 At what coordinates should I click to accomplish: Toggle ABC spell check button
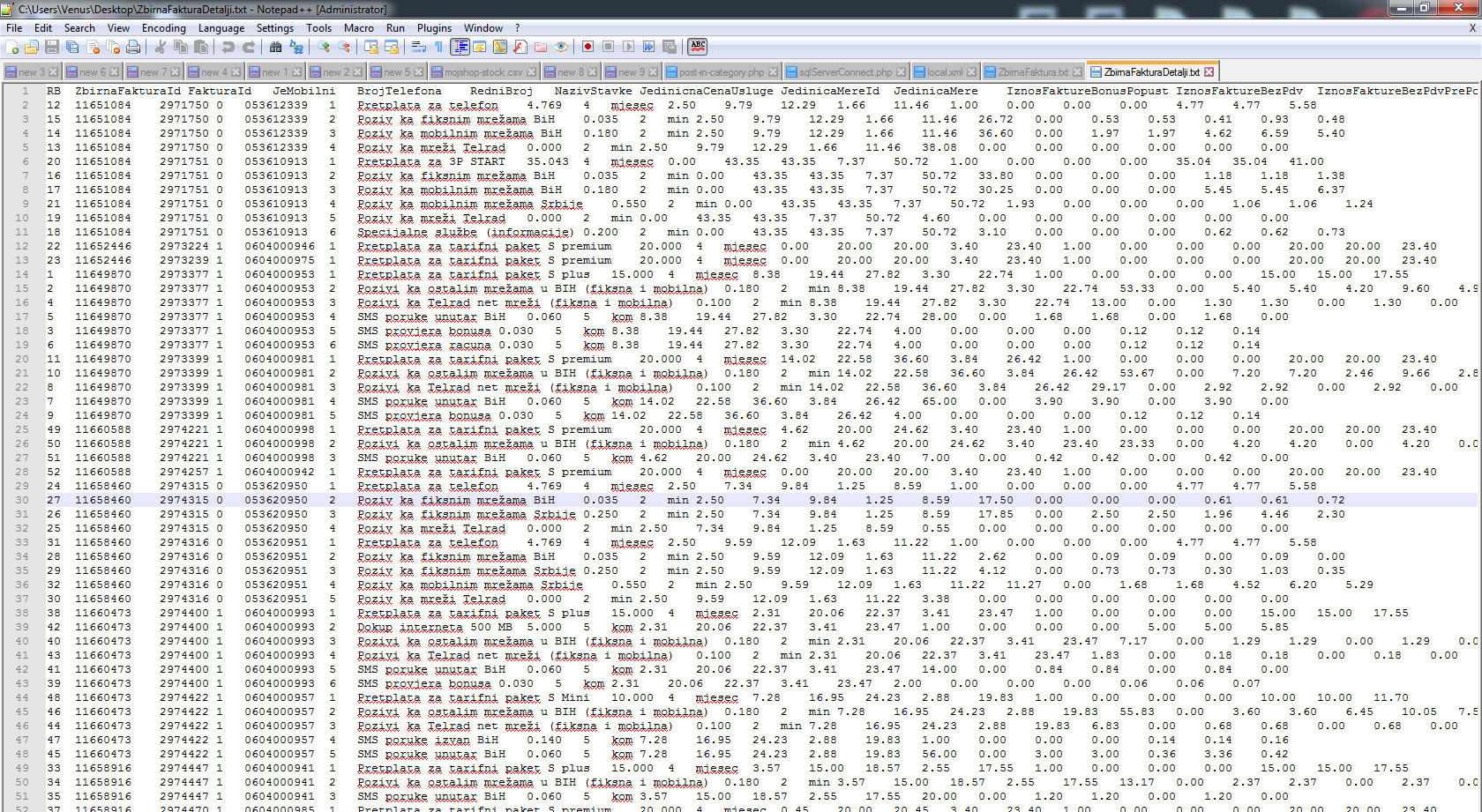tap(698, 47)
